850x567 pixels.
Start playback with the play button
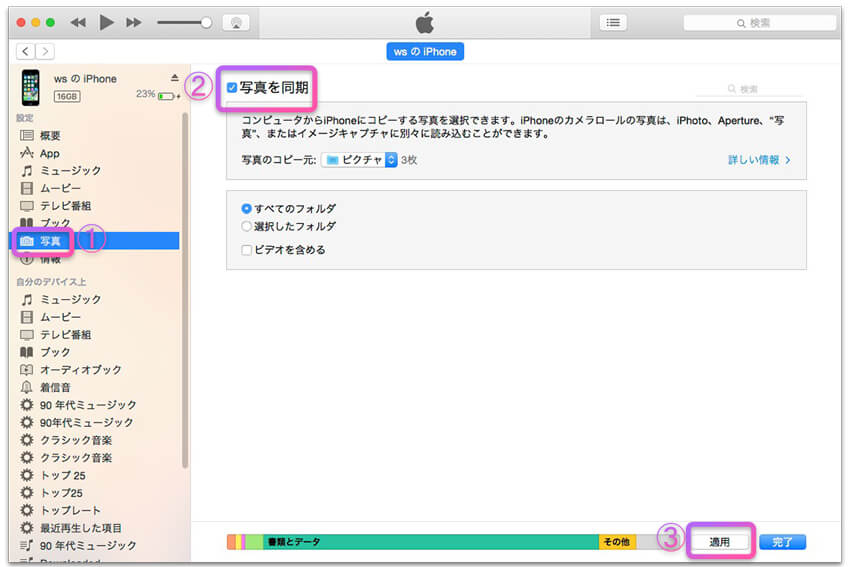(x=107, y=22)
